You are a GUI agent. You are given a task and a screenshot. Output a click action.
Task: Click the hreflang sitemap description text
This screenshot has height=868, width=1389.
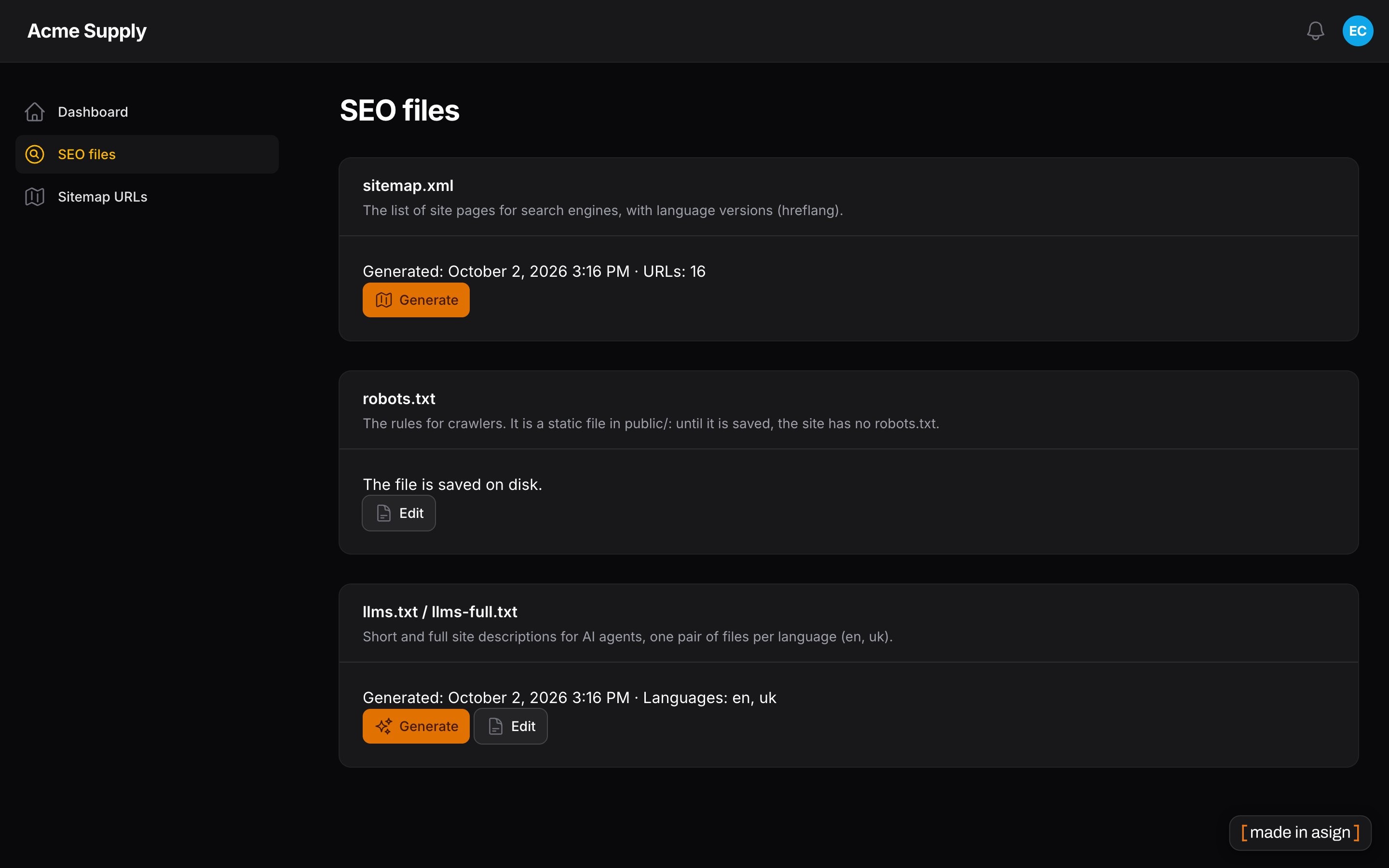click(x=603, y=210)
